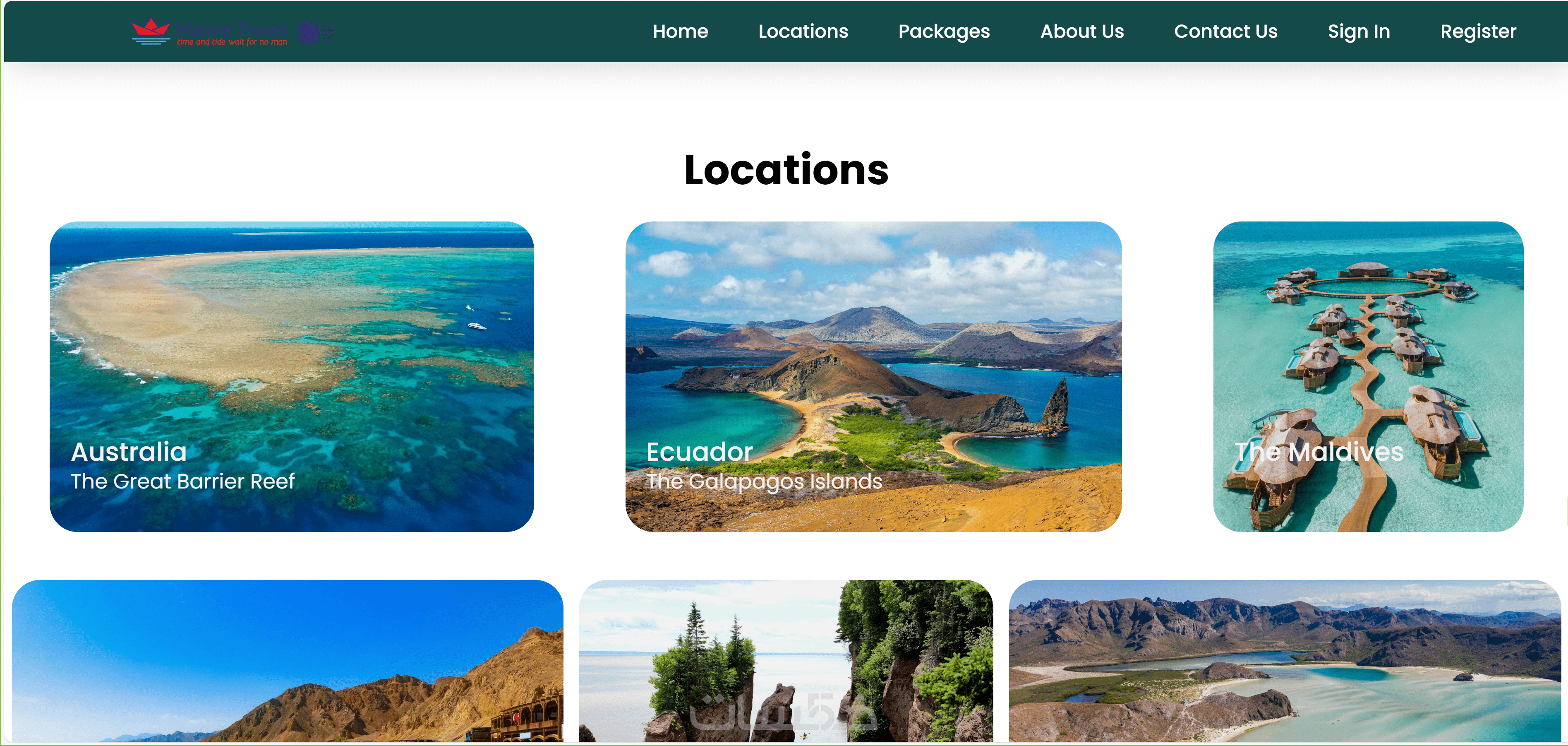This screenshot has width=1568, height=746.
Task: Click the Australia title text
Action: 128,452
